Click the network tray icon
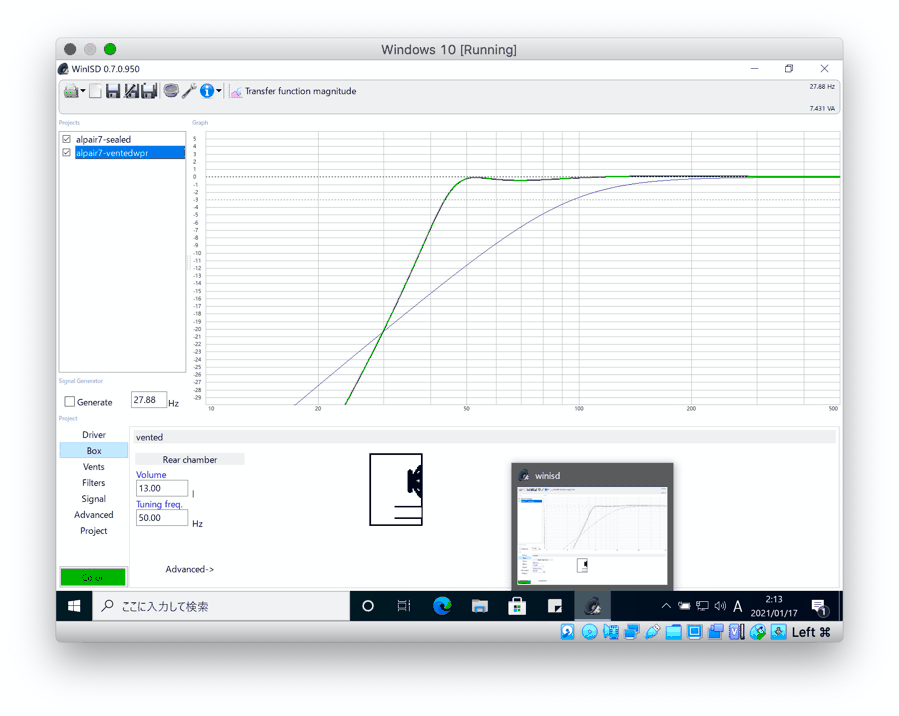The image size is (899, 716). pyautogui.click(x=702, y=605)
